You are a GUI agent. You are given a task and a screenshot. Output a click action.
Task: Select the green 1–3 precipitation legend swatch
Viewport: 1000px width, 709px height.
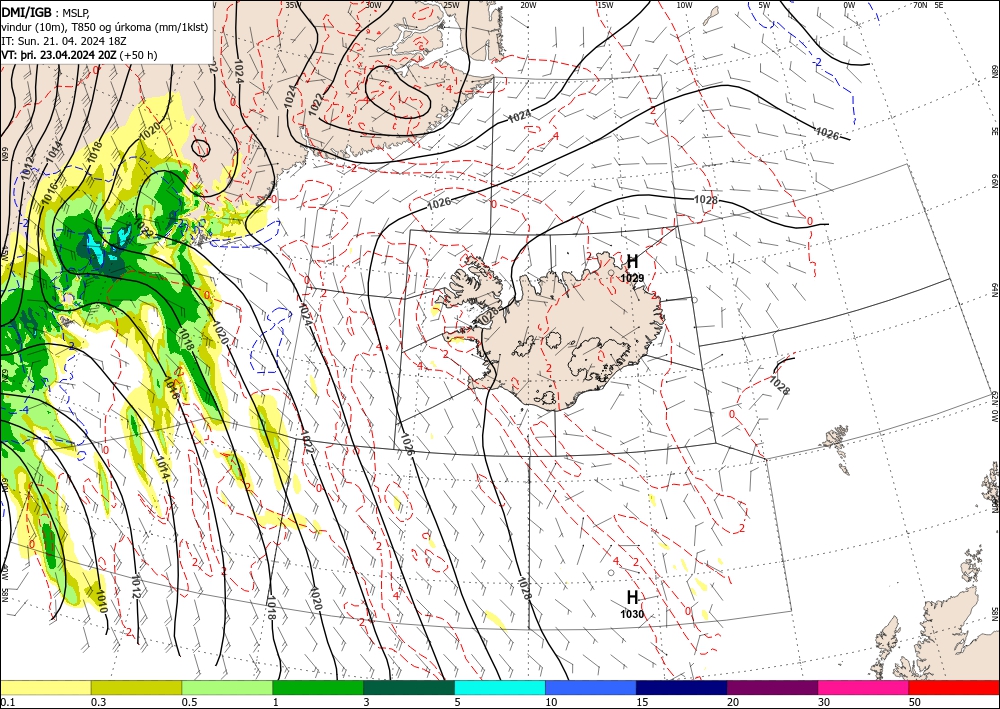(318, 687)
